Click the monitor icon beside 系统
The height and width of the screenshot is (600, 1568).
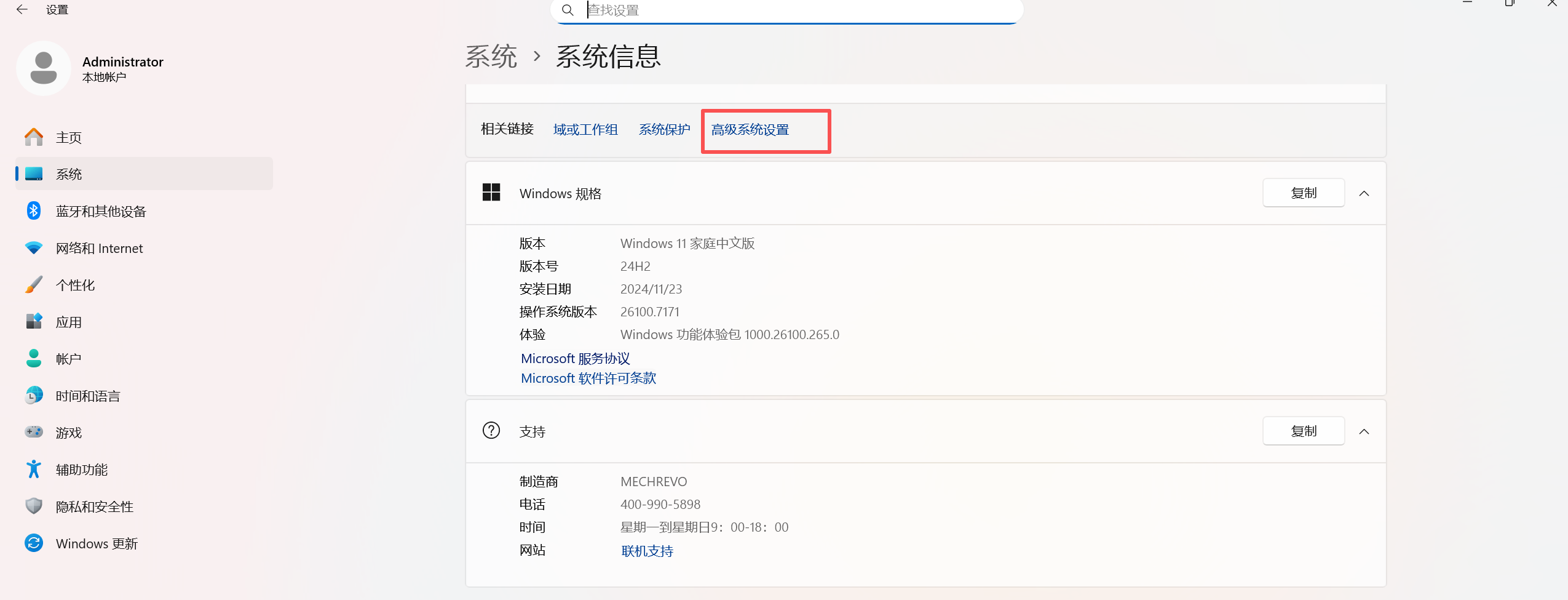coord(34,174)
